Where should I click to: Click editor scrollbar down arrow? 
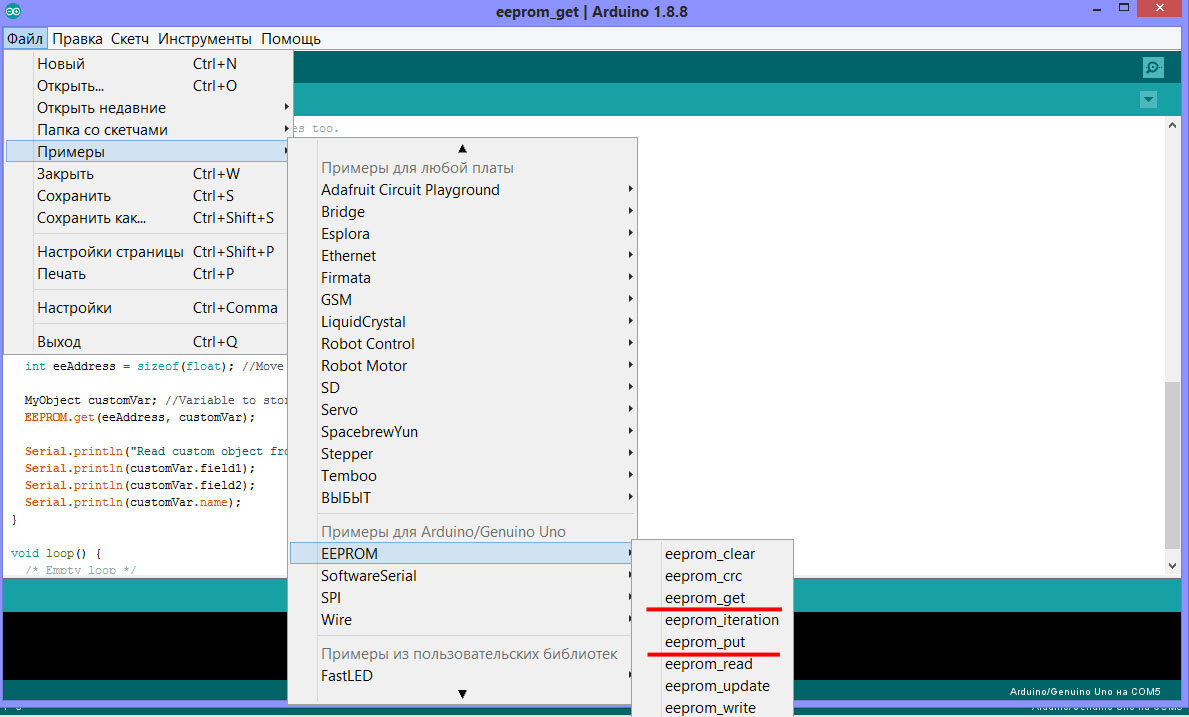pos(1172,565)
